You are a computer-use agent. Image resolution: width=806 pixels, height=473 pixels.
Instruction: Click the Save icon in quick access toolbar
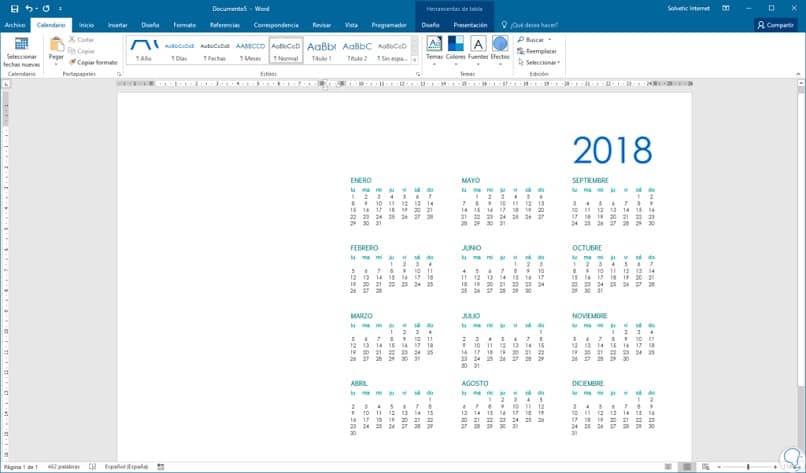coord(14,9)
